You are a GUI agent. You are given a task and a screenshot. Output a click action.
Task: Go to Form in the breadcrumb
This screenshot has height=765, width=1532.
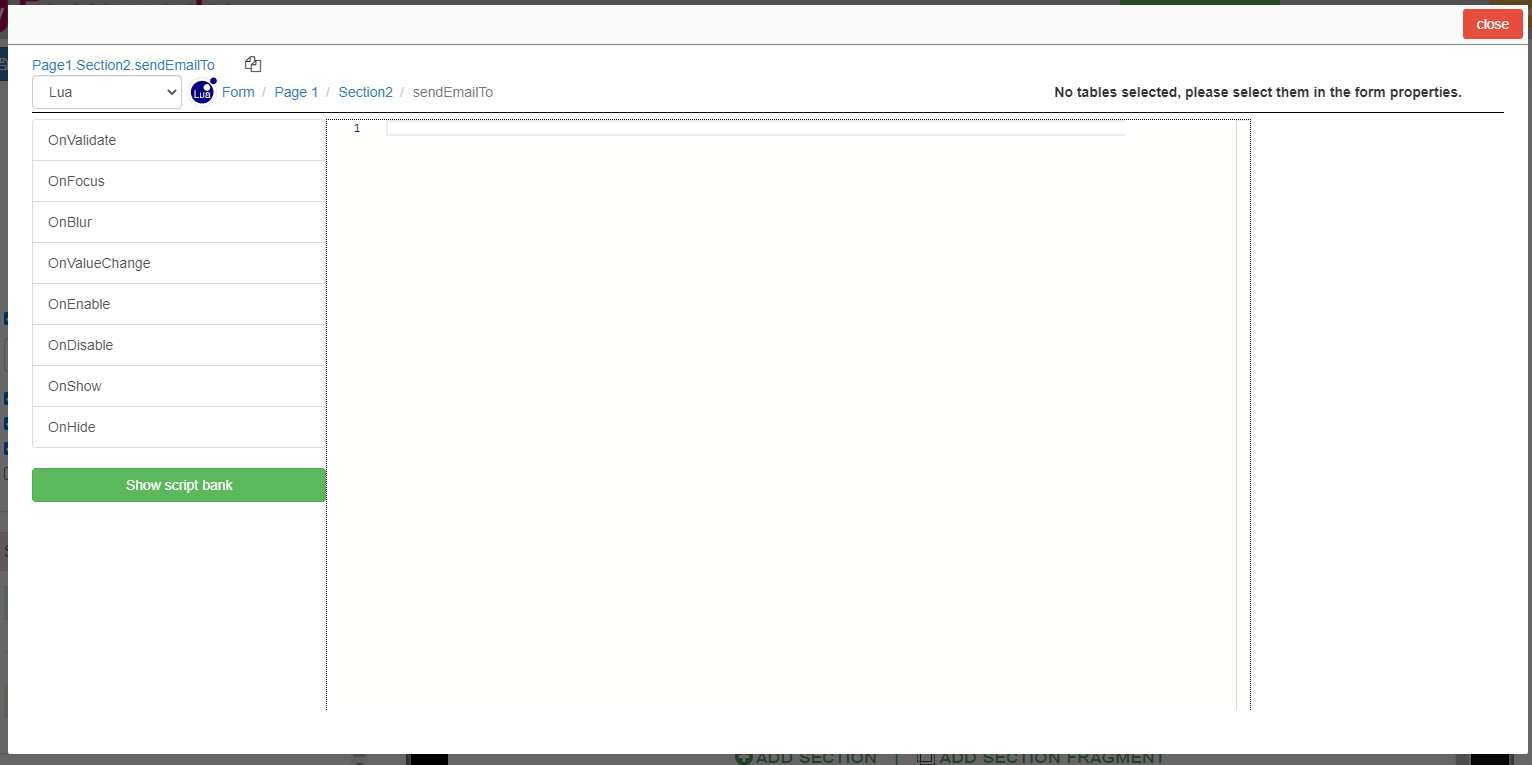238,92
